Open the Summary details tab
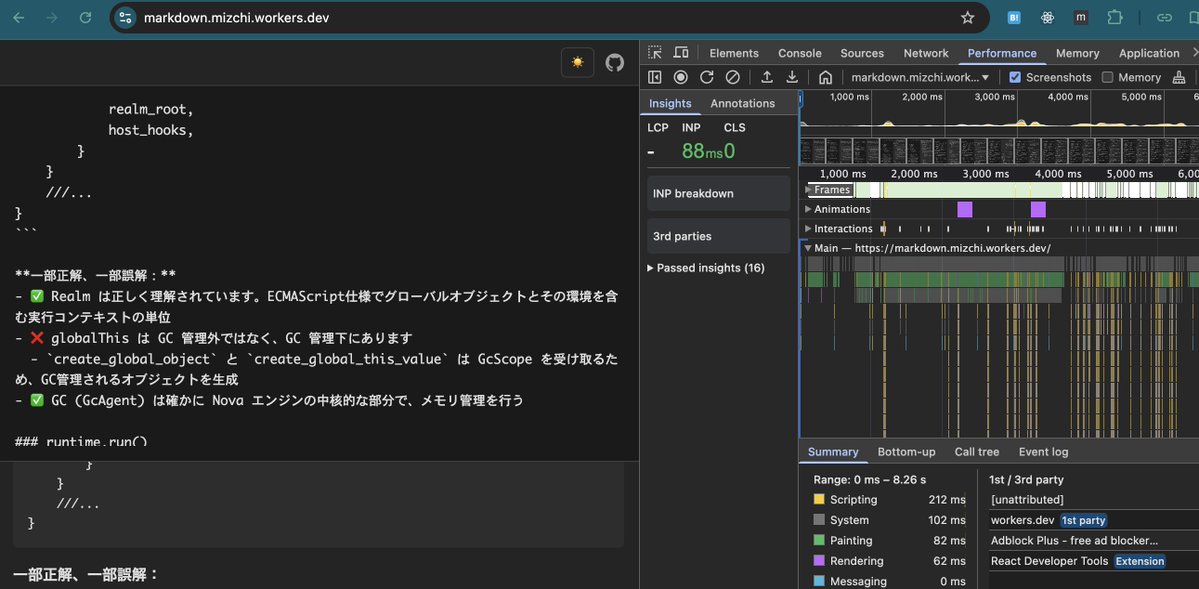Screen dimensions: 1199x589 tap(833, 452)
